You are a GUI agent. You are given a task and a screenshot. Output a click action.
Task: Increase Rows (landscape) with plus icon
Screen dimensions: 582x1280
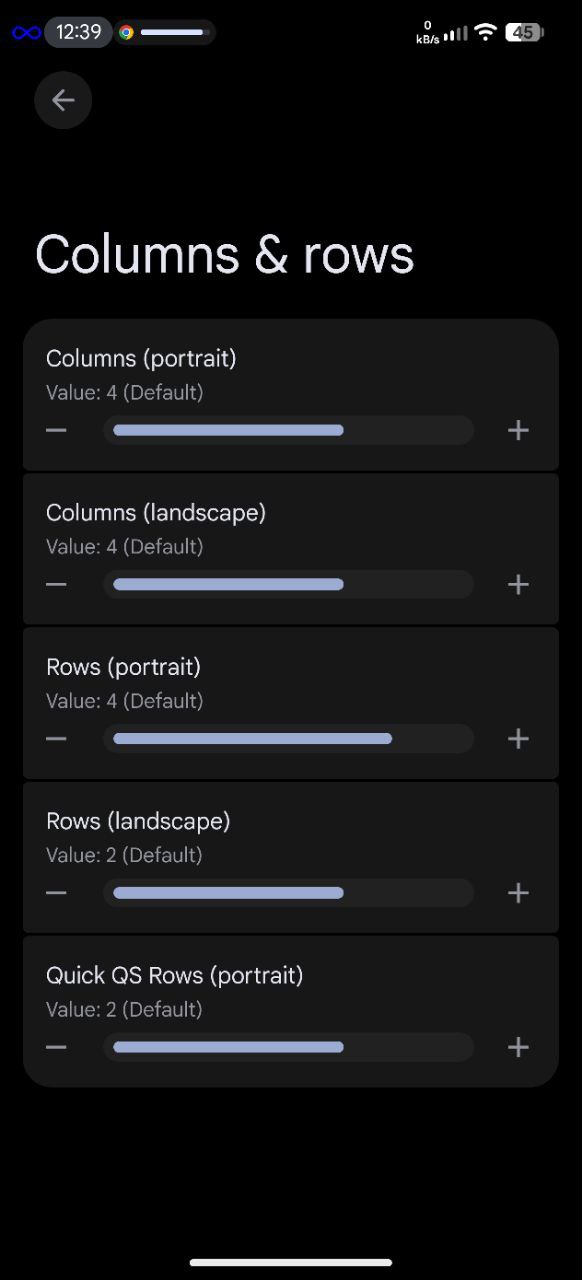pyautogui.click(x=518, y=893)
